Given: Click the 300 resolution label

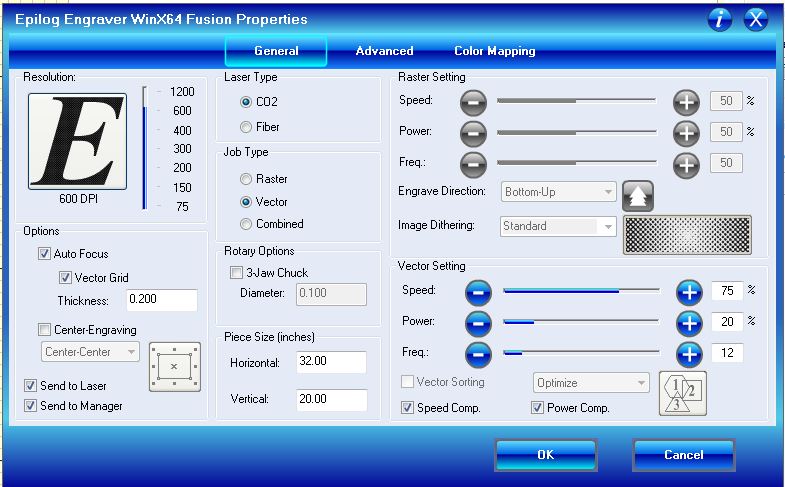Looking at the screenshot, I should point(182,149).
